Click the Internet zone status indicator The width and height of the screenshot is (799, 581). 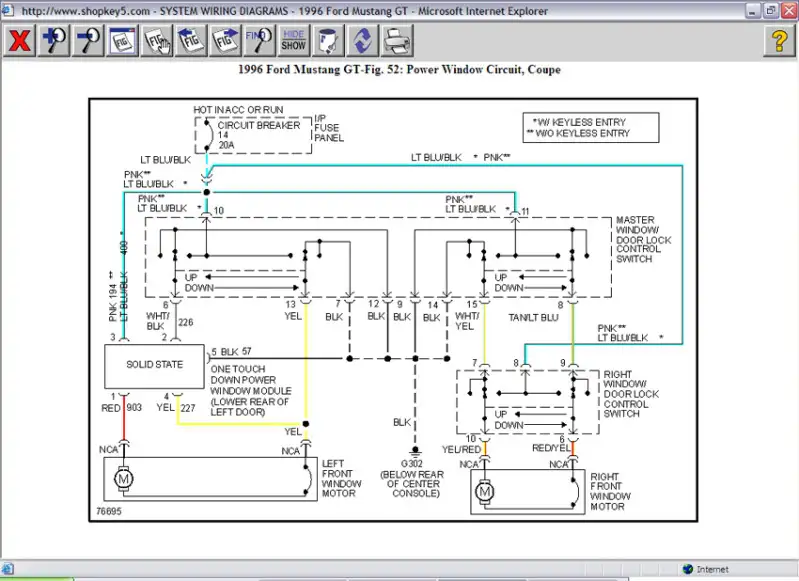[x=705, y=569]
